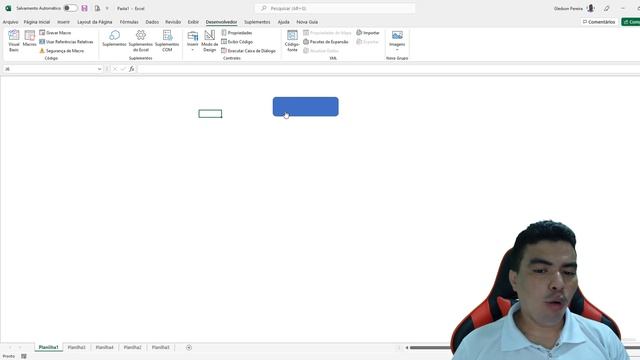Click Executar Caixa de Diálogo

249,51
